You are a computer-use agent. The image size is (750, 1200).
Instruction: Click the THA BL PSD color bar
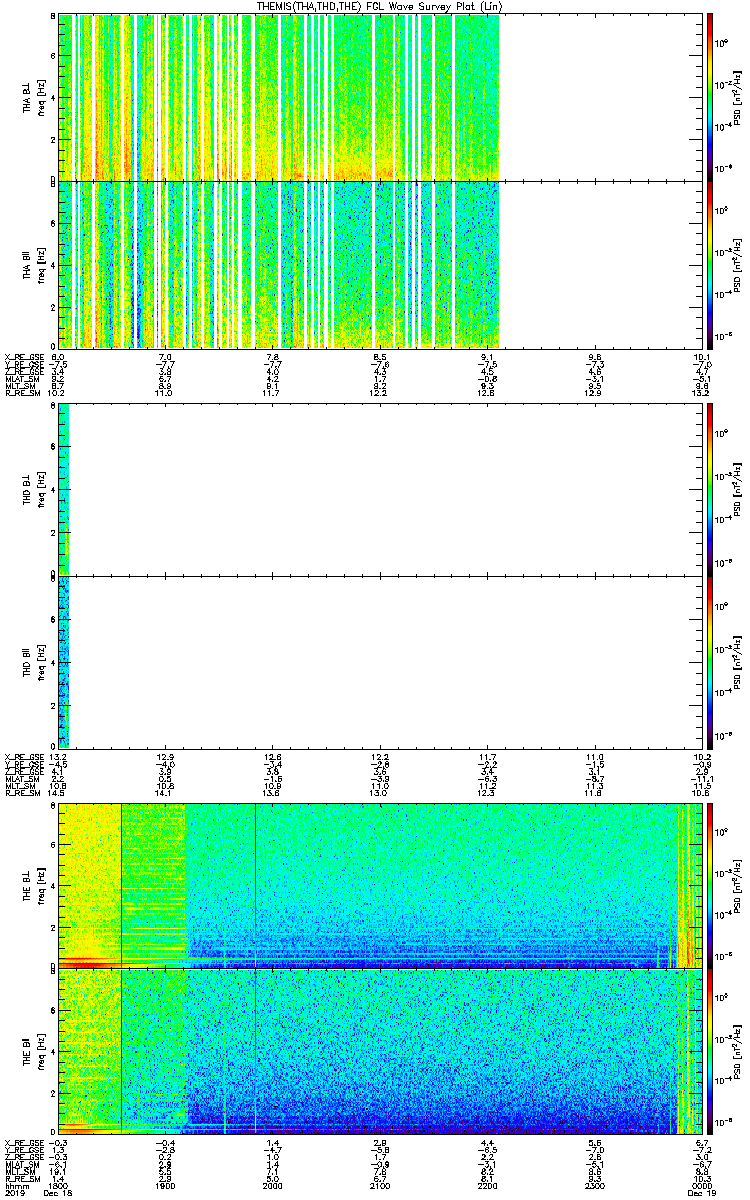(x=711, y=97)
